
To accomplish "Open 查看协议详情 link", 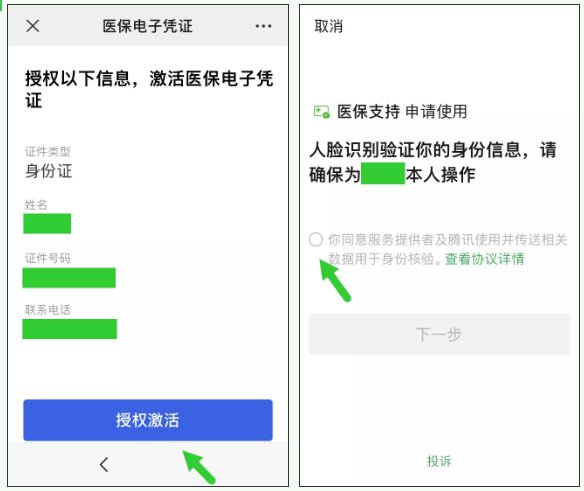I will coord(485,259).
